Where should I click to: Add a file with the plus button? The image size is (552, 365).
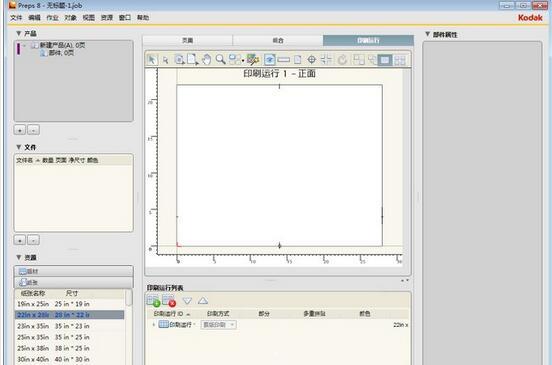(x=20, y=240)
